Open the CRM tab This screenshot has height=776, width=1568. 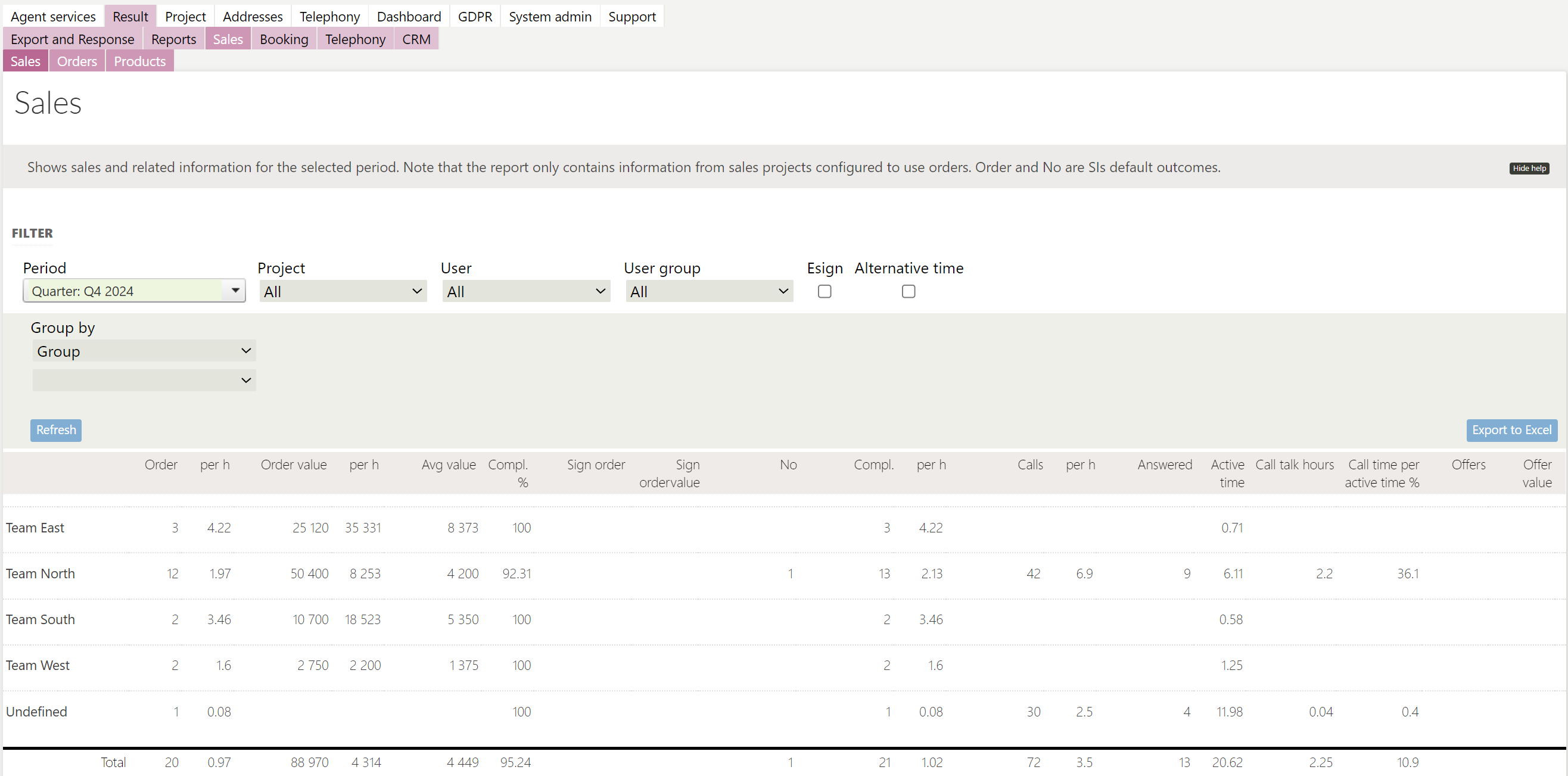pyautogui.click(x=416, y=39)
